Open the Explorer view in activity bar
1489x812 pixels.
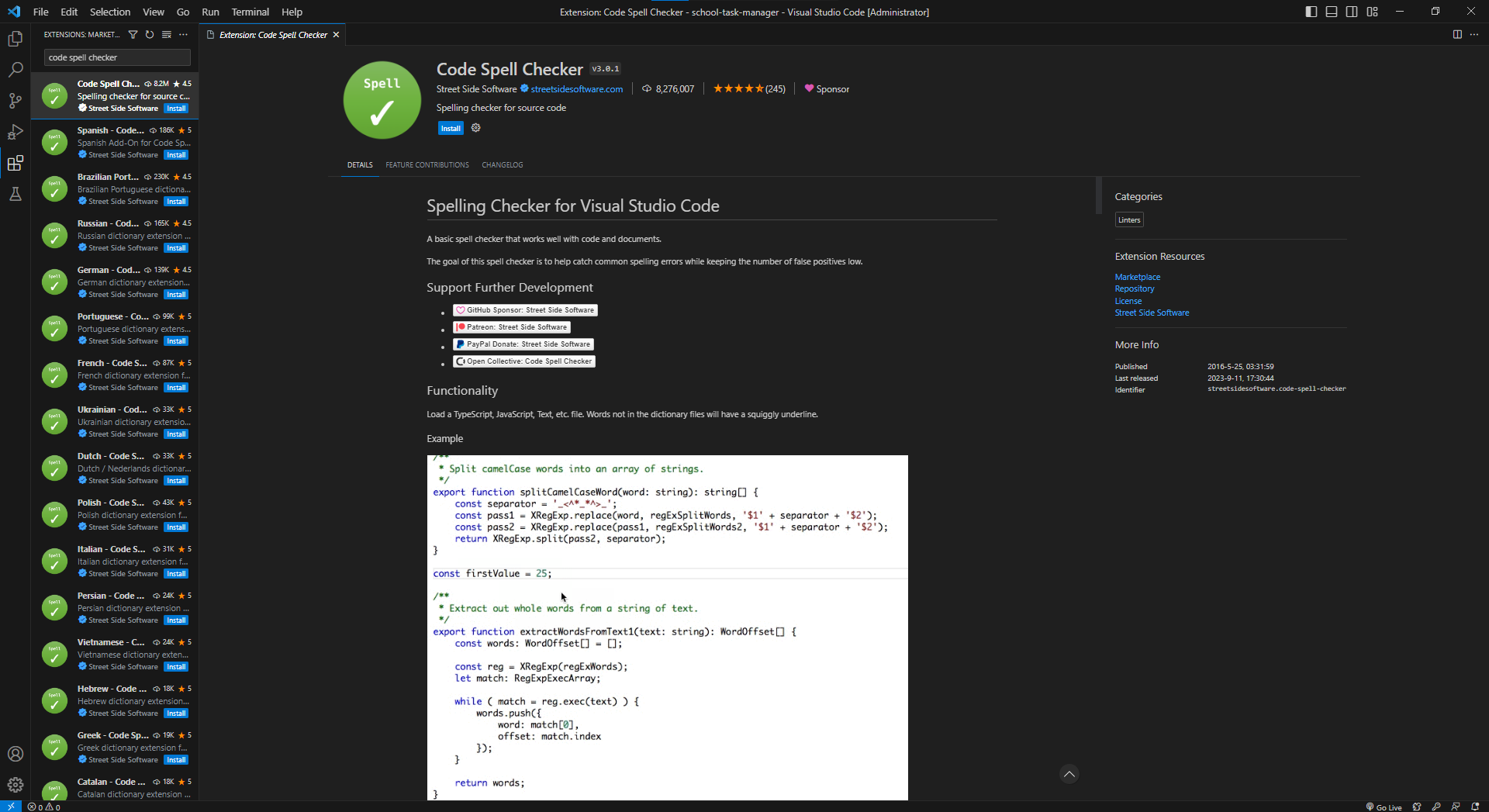coord(16,39)
